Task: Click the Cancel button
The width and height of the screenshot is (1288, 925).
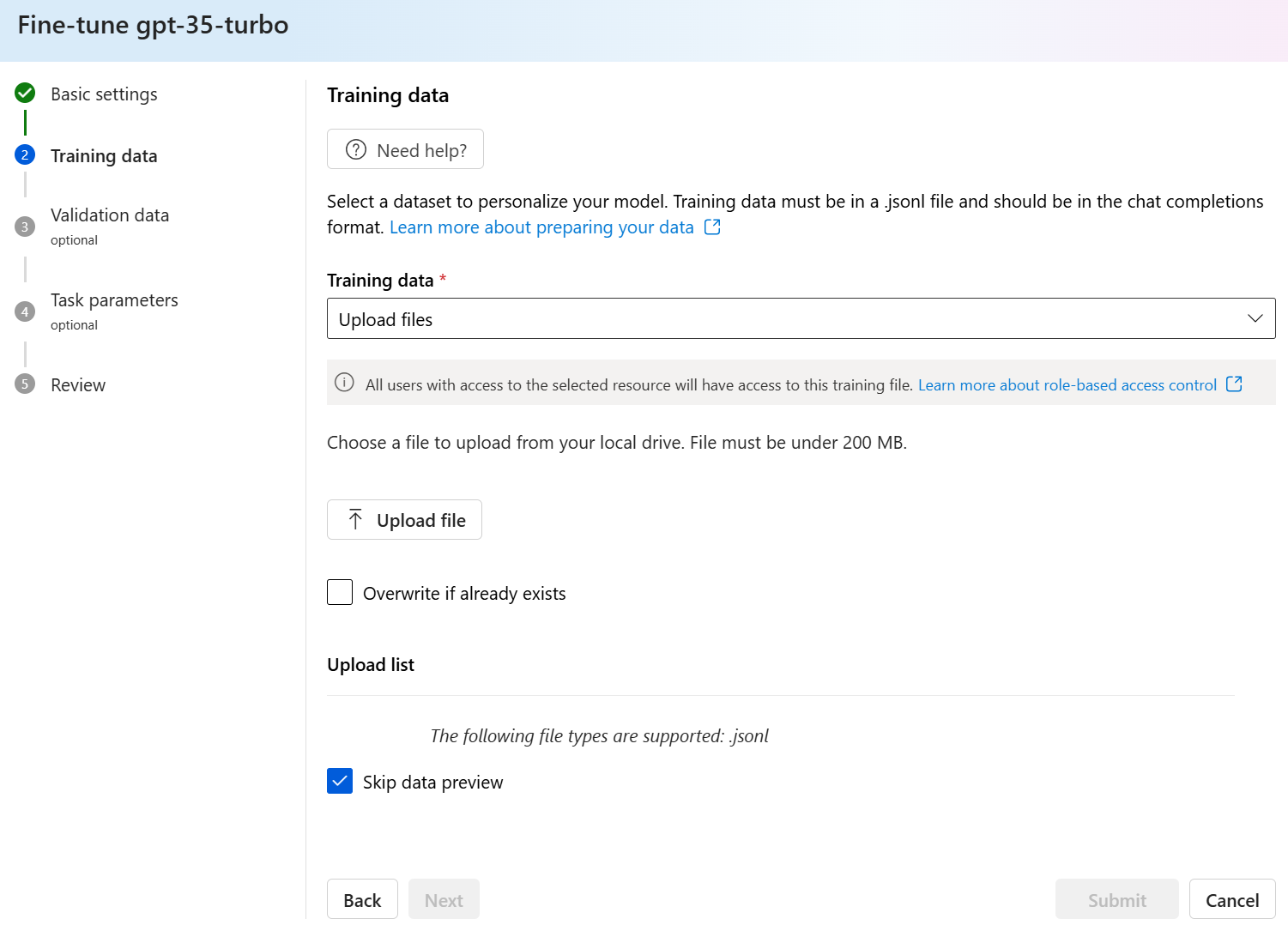Action: pyautogui.click(x=1231, y=898)
